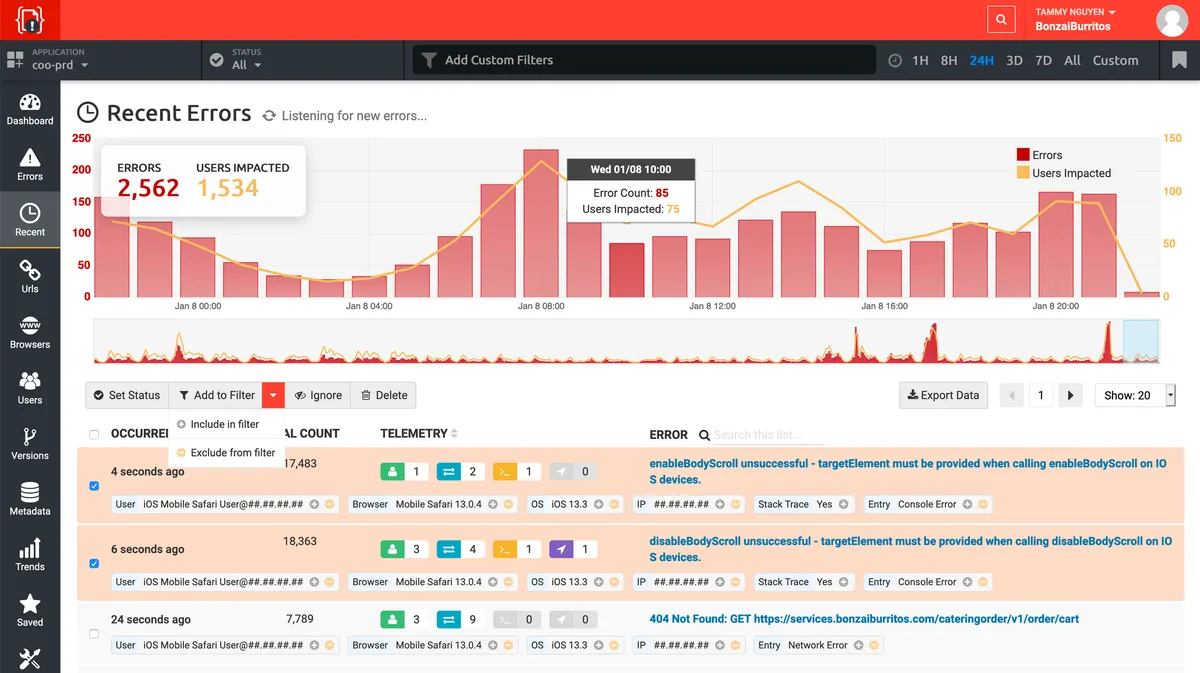This screenshot has height=673, width=1200.
Task: Check the 404 Not Found row checkbox
Action: [x=94, y=633]
